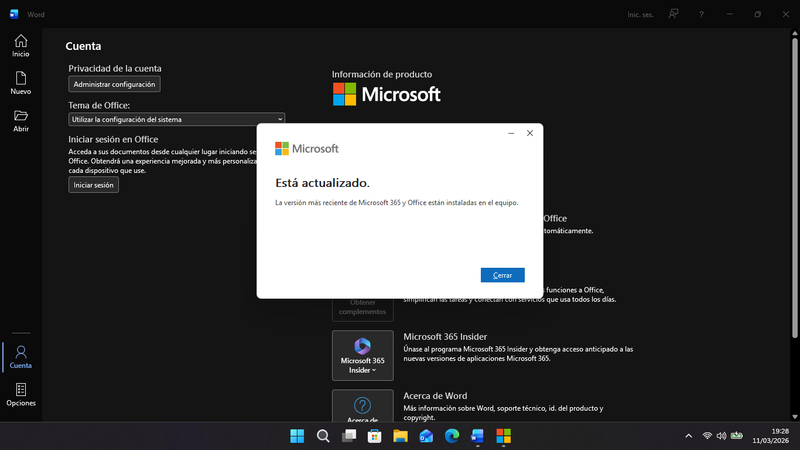Open the Tema de Office dropdown
This screenshot has height=450, width=800.
pyautogui.click(x=177, y=119)
